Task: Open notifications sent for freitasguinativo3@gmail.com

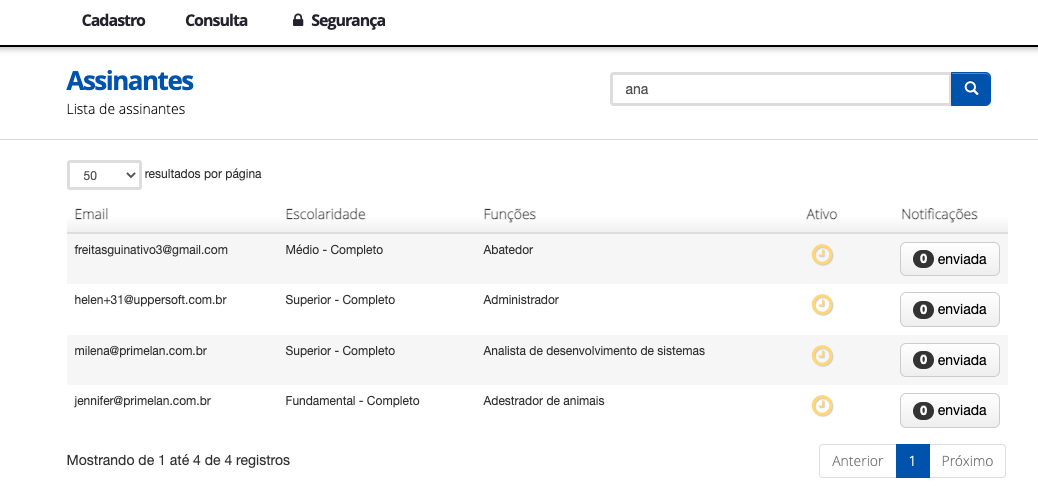Action: click(x=949, y=259)
